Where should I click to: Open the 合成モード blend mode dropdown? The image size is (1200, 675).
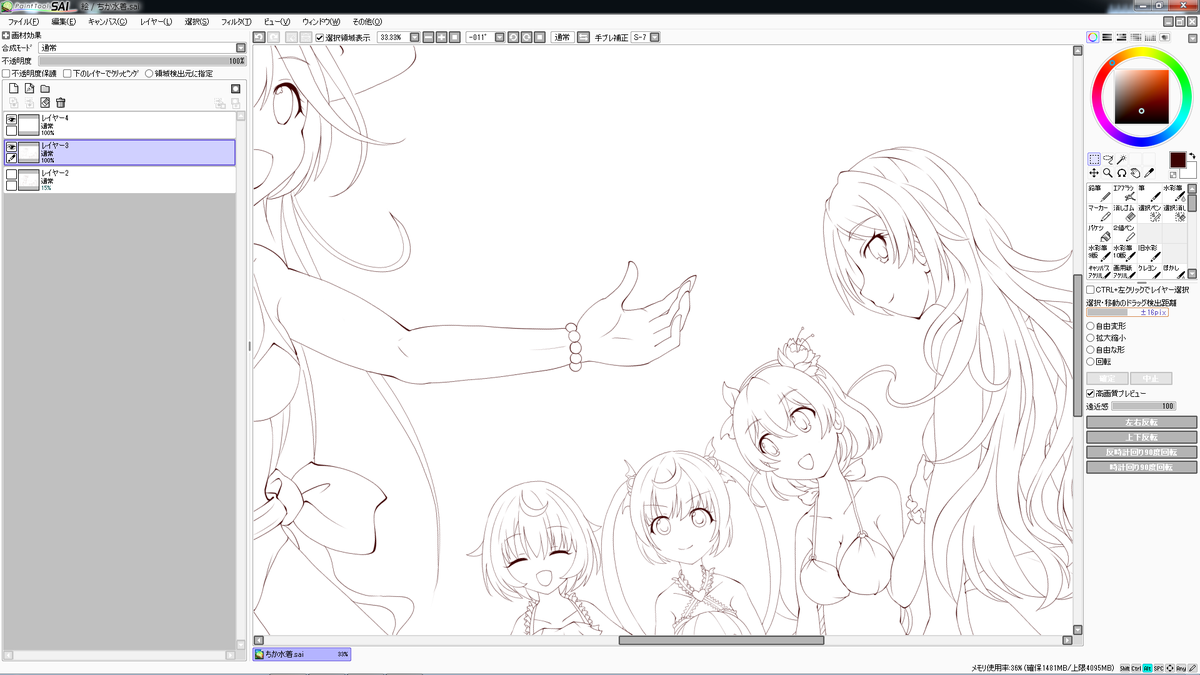pos(241,47)
